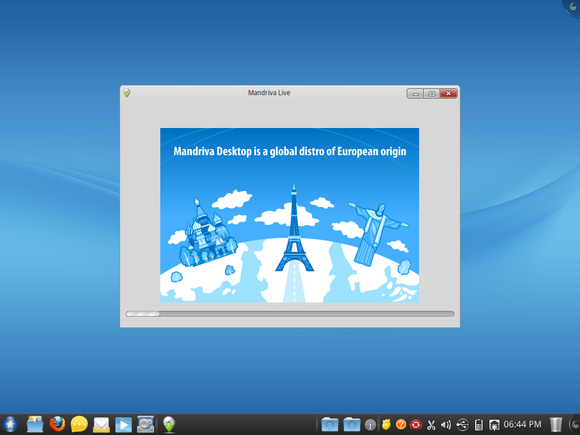580x435 pixels.
Task: Open the gray info icon in the panel
Action: [x=370, y=425]
